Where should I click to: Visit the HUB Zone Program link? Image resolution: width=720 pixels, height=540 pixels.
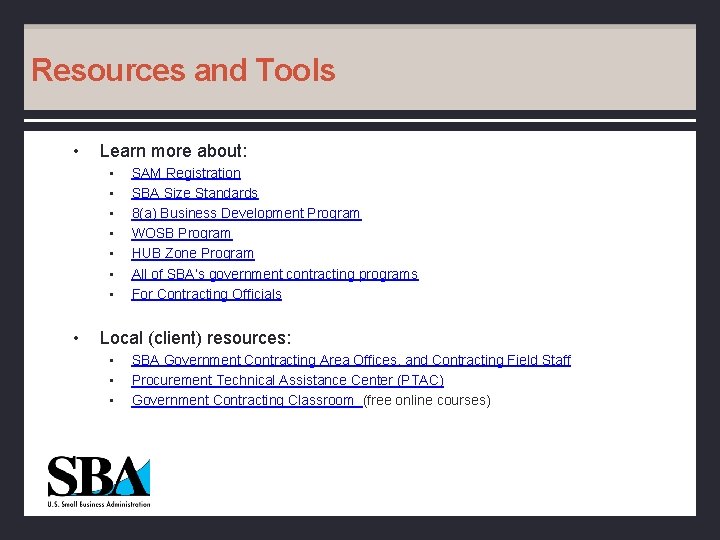coord(193,253)
